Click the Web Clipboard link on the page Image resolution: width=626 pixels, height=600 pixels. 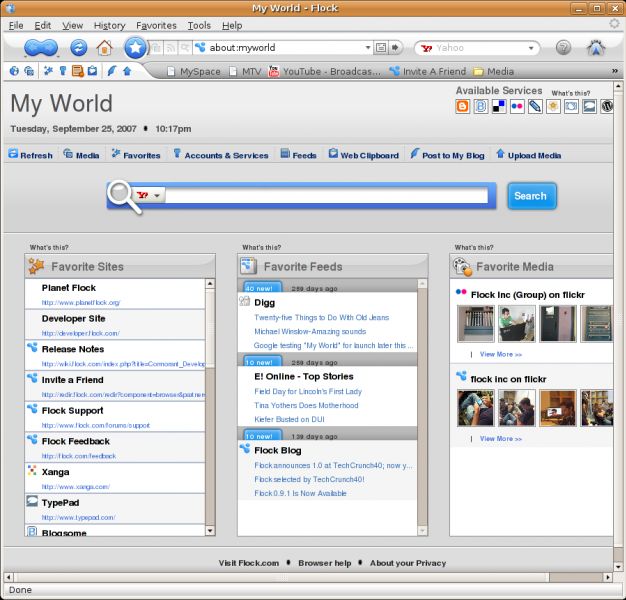[363, 155]
